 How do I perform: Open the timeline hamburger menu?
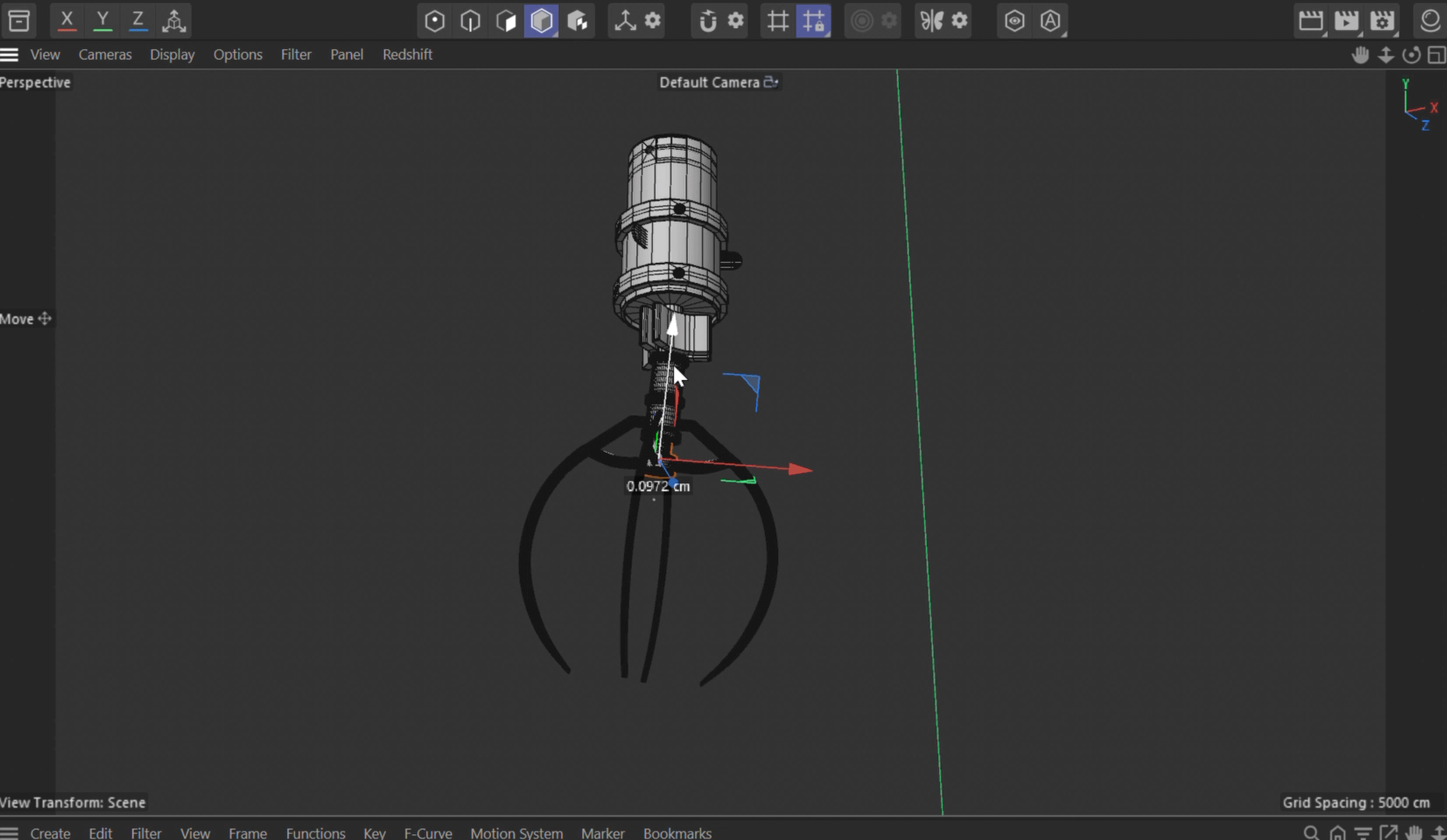[x=9, y=833]
